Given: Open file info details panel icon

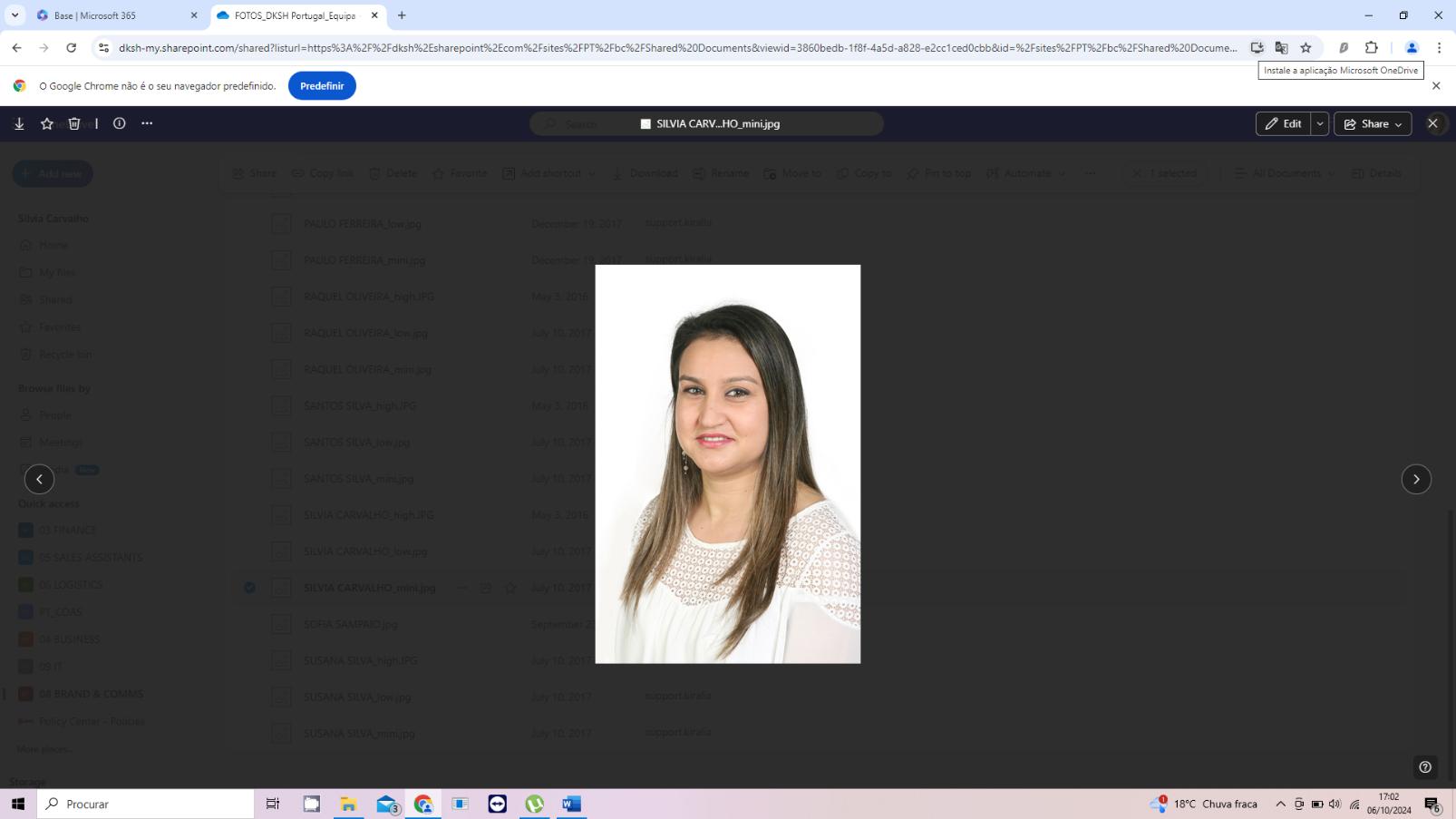Looking at the screenshot, I should pos(119,123).
